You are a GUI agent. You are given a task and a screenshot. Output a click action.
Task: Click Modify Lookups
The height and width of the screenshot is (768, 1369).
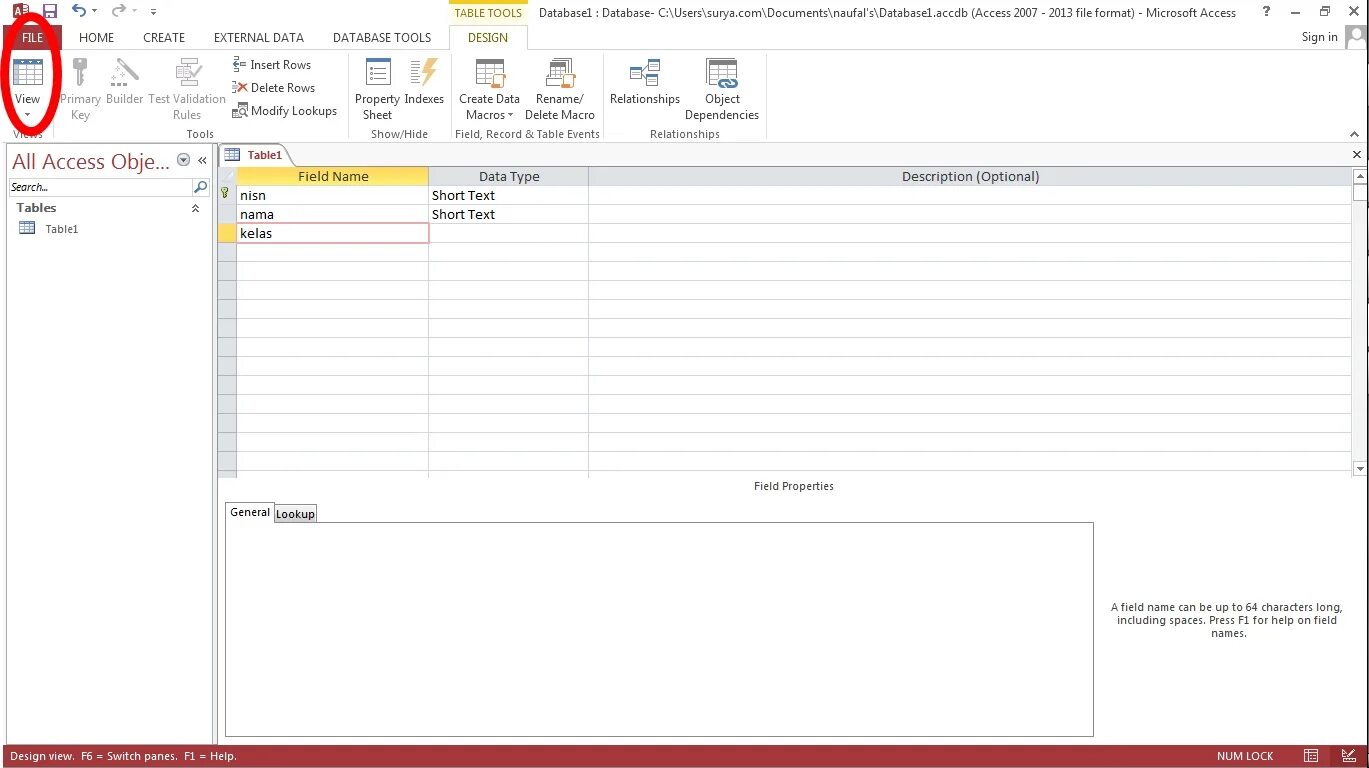(285, 111)
